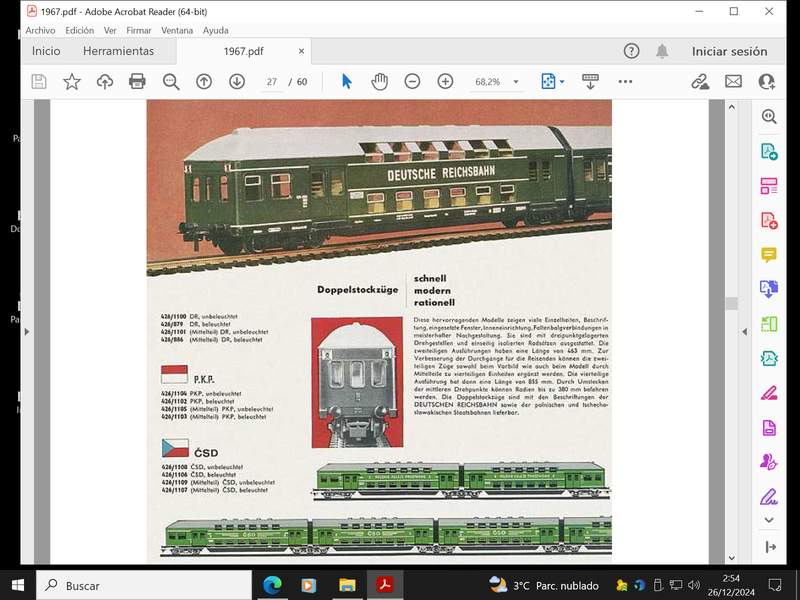The height and width of the screenshot is (600, 800).
Task: Open the zoom level dropdown arrow
Action: [x=516, y=82]
